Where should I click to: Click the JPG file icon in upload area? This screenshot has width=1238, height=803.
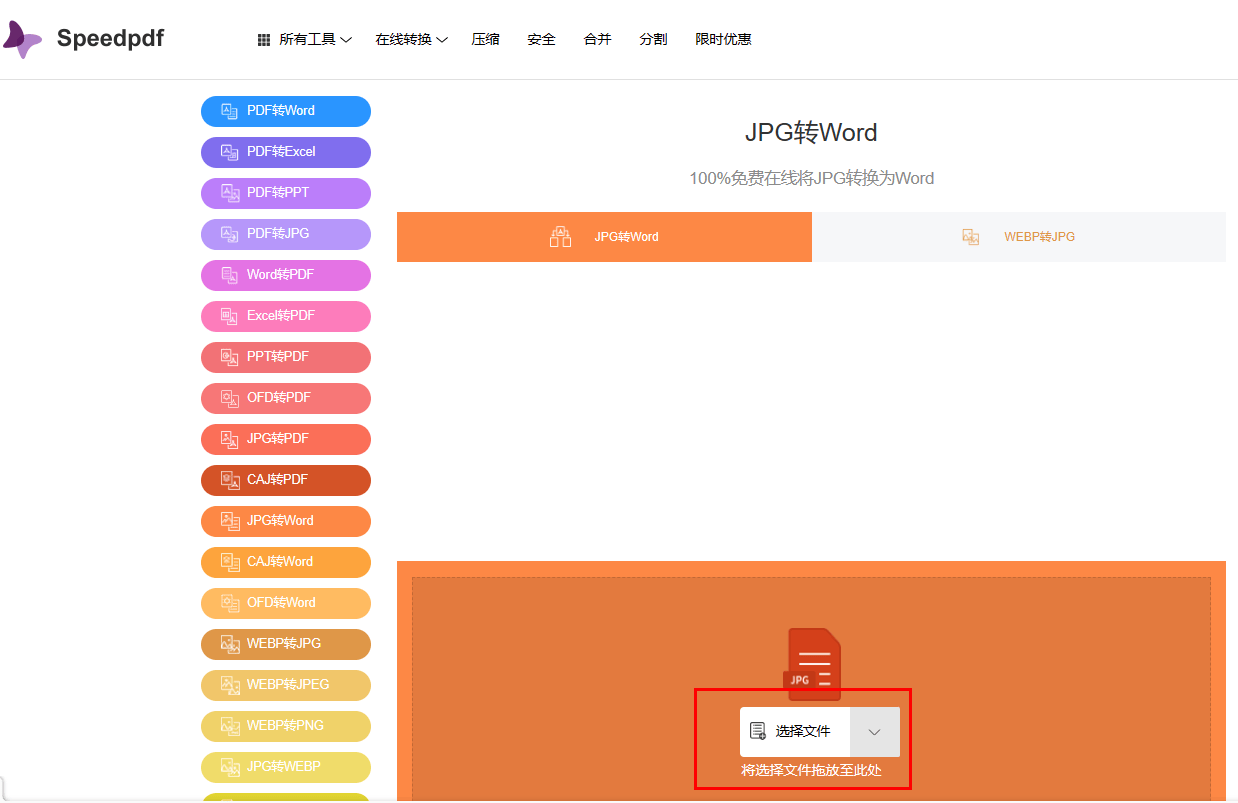point(812,662)
